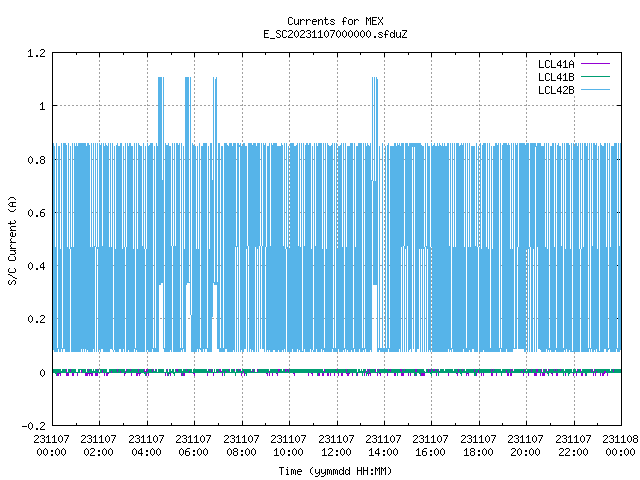Click the LCL42B current spike near 07:00
The height and width of the screenshot is (480, 640).
tap(215, 110)
